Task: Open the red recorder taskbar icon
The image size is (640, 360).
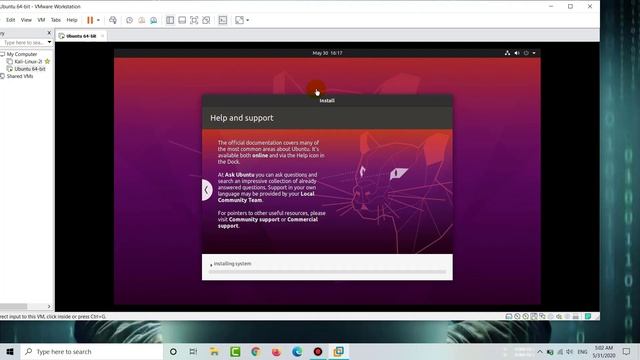Action: 318,351
